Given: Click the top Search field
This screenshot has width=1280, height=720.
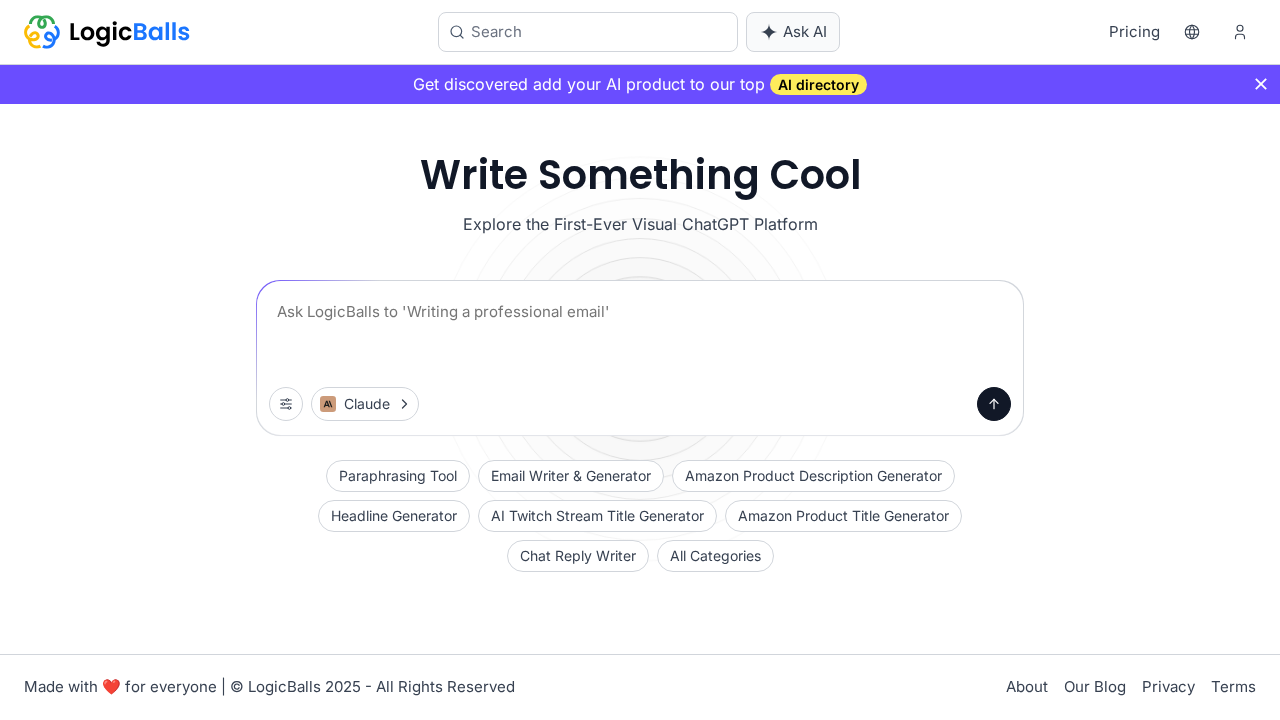Looking at the screenshot, I should (588, 32).
